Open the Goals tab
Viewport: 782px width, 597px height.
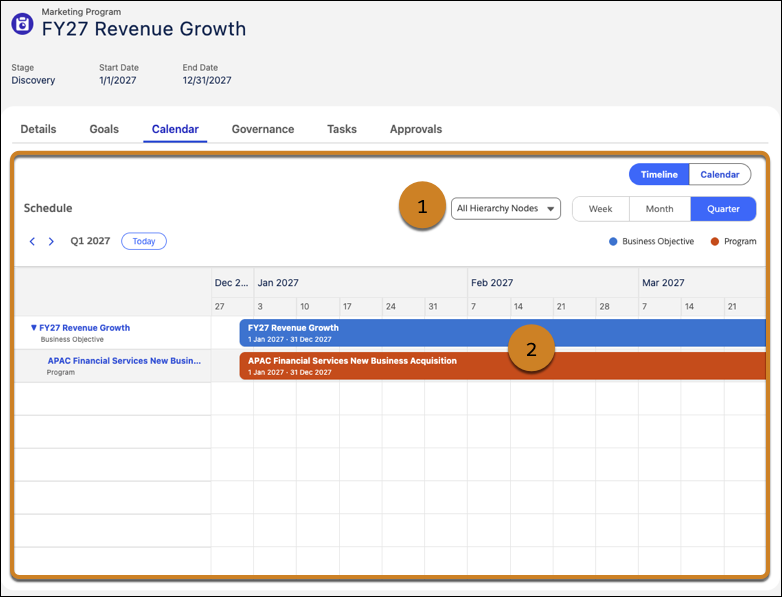[104, 129]
